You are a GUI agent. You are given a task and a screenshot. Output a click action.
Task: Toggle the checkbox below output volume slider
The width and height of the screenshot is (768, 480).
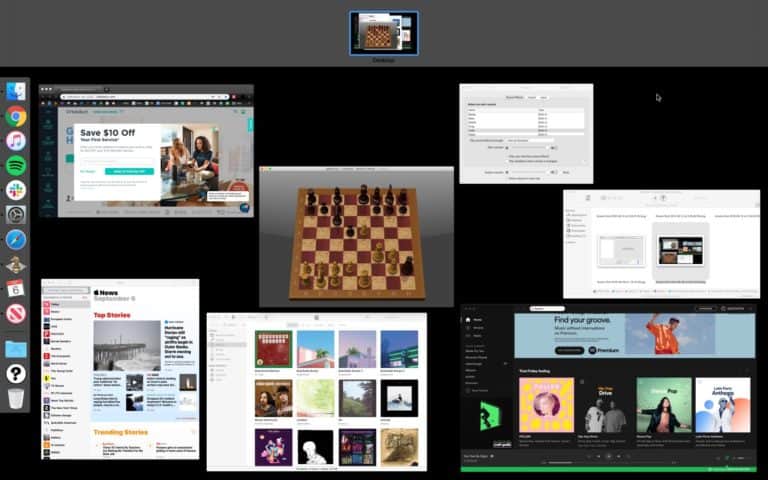pos(507,178)
